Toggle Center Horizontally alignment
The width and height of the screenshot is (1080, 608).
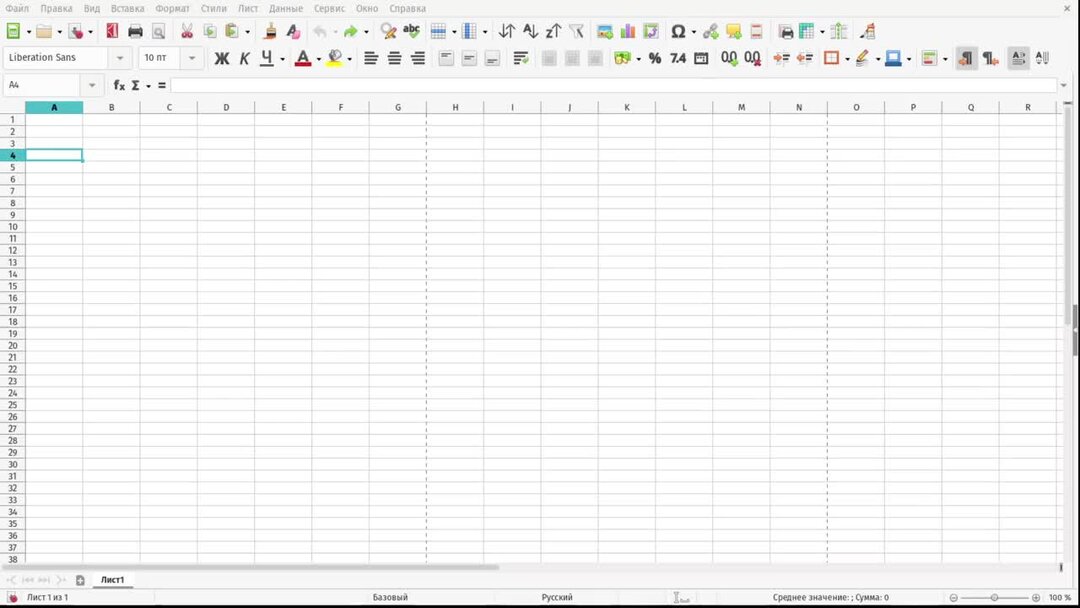pyautogui.click(x=394, y=59)
